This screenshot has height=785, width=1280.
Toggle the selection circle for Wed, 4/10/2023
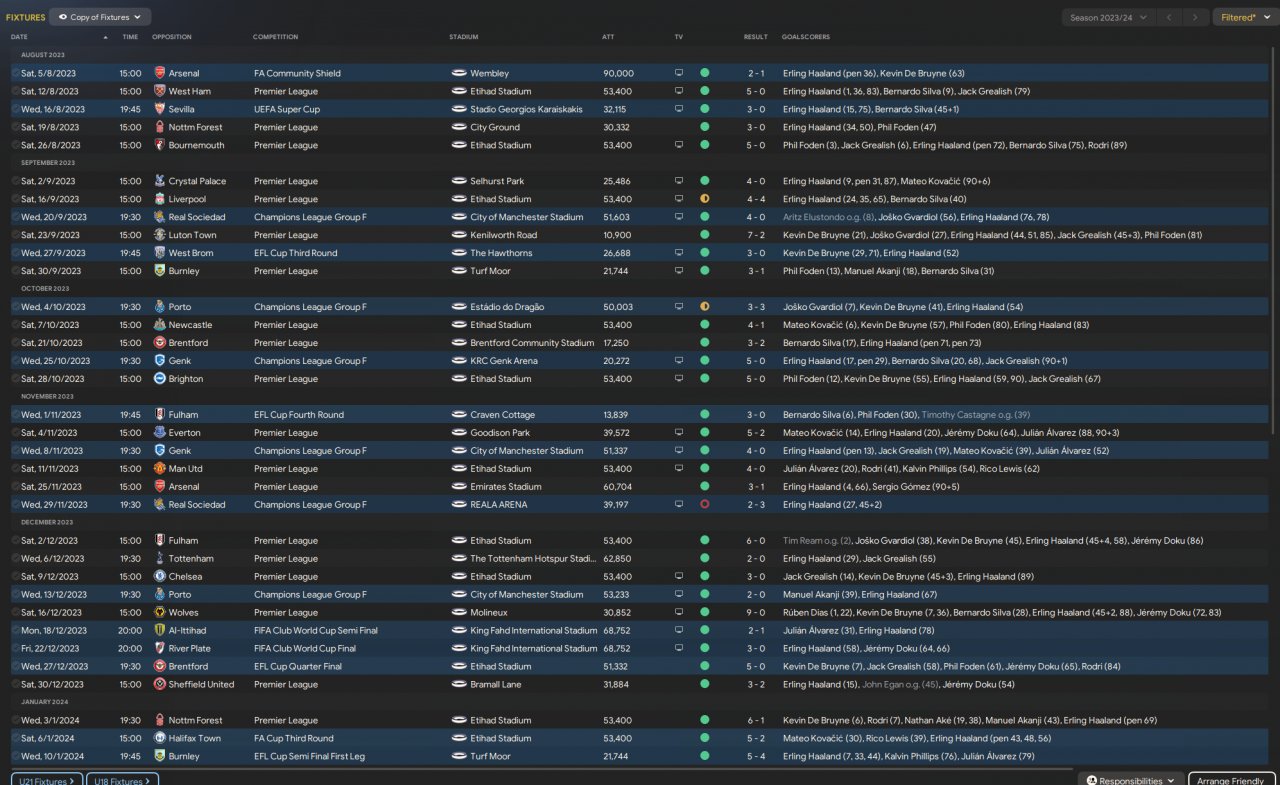pyautogui.click(x=15, y=307)
